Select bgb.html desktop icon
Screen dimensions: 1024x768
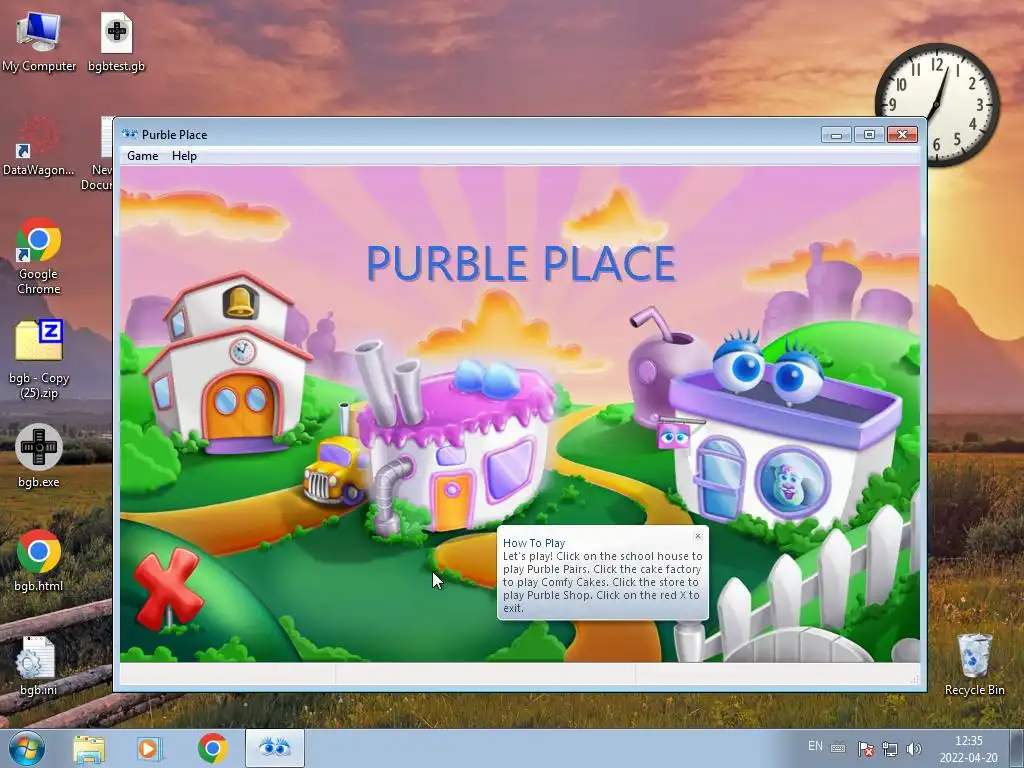39,561
